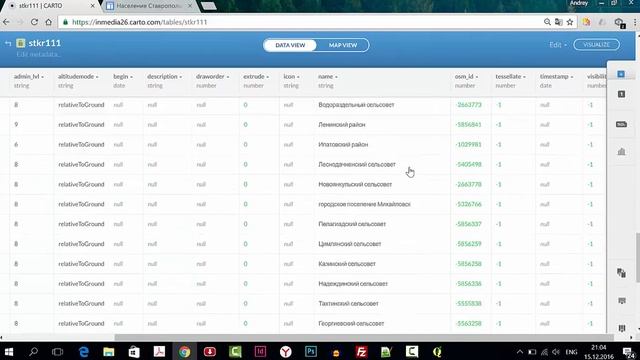Open Task View on taskbar

(58, 351)
